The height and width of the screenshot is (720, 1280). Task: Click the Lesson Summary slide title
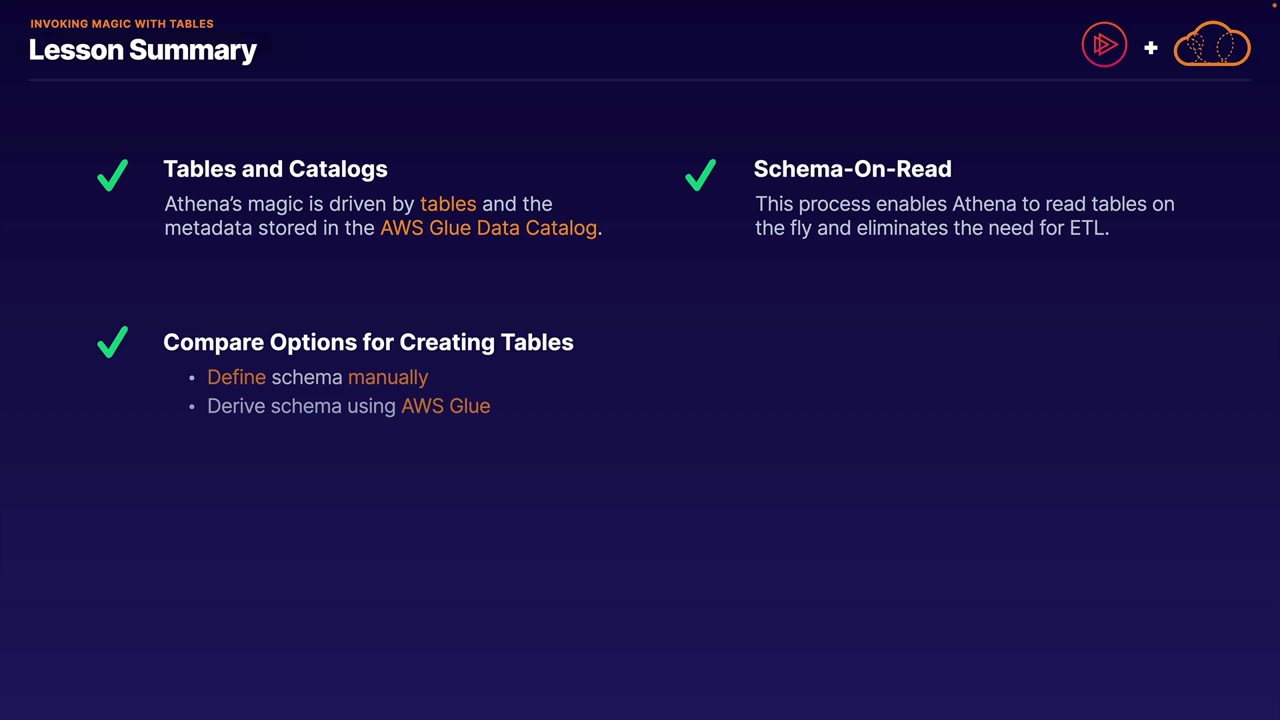coord(143,50)
